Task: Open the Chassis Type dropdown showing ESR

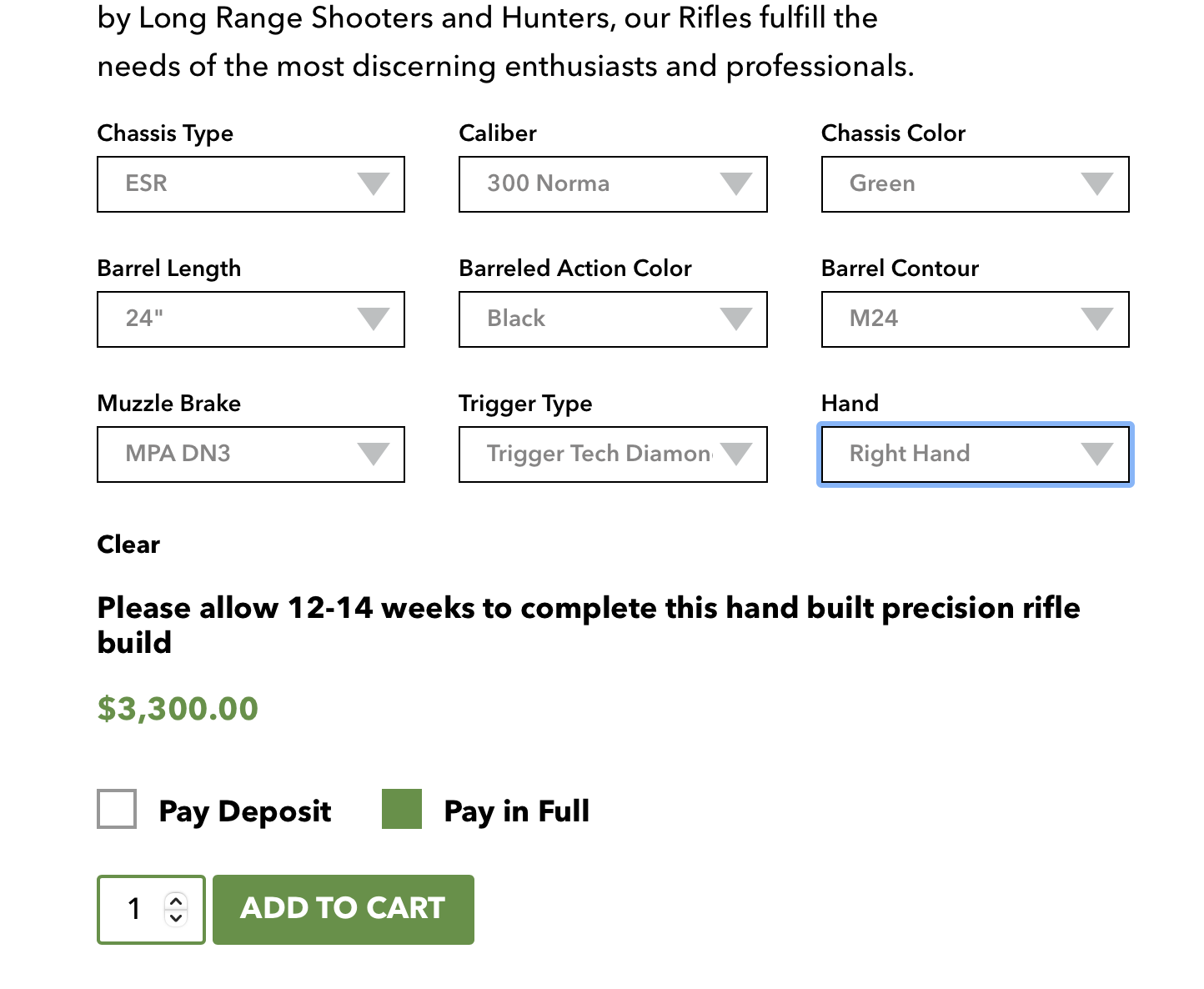Action: tap(251, 184)
